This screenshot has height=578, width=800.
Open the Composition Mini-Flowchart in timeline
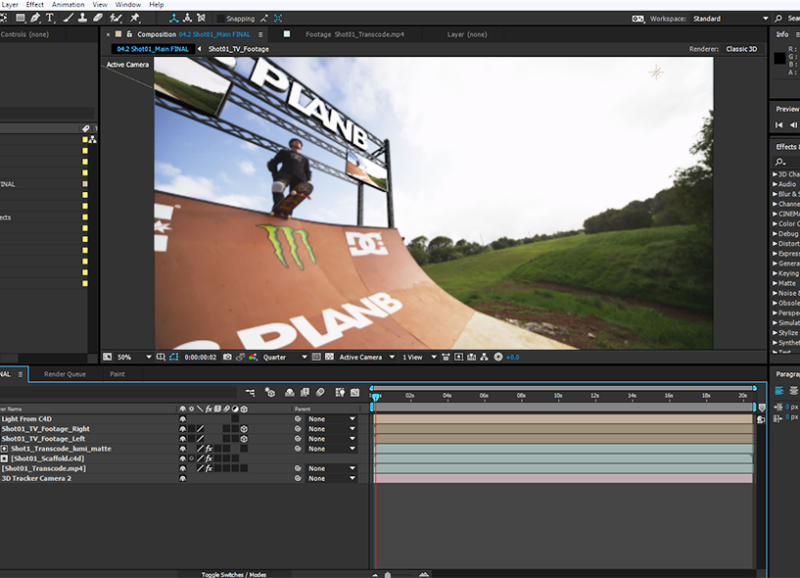250,392
